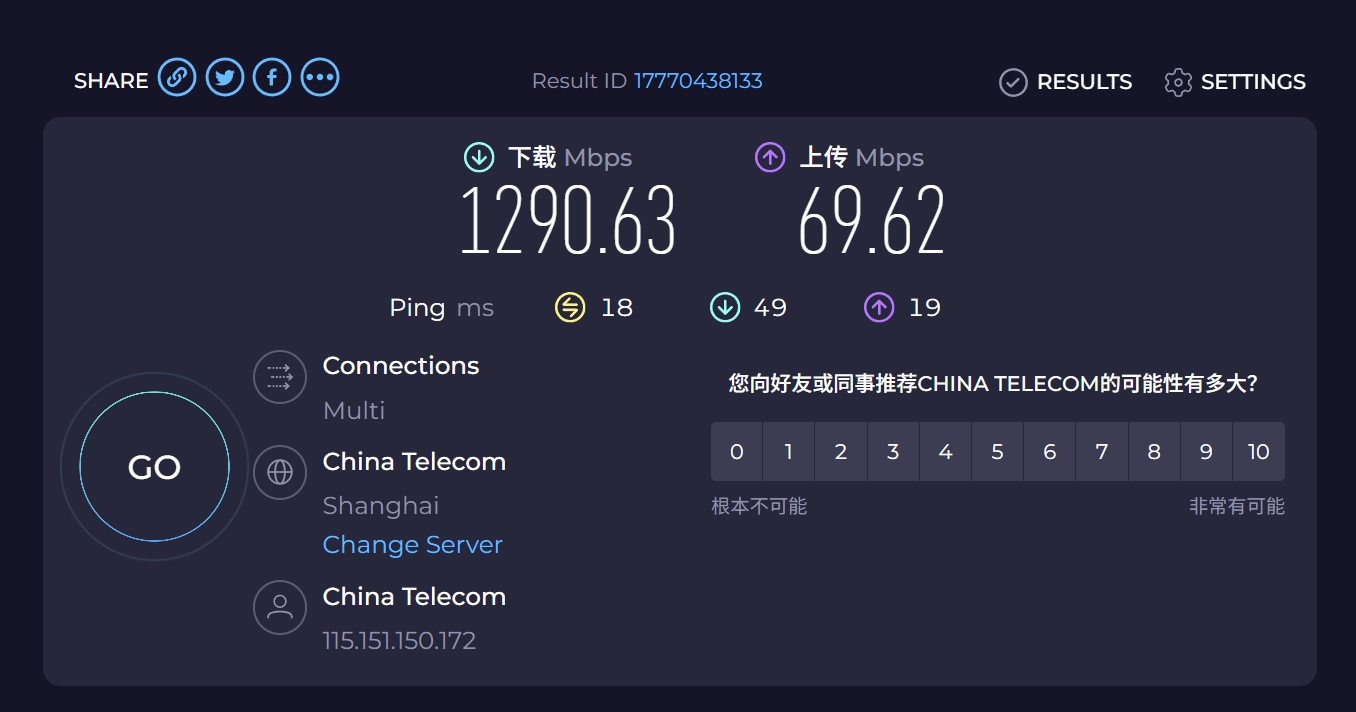This screenshot has height=712, width=1356.
Task: Select rating 3 on survey scale
Action: 893,452
